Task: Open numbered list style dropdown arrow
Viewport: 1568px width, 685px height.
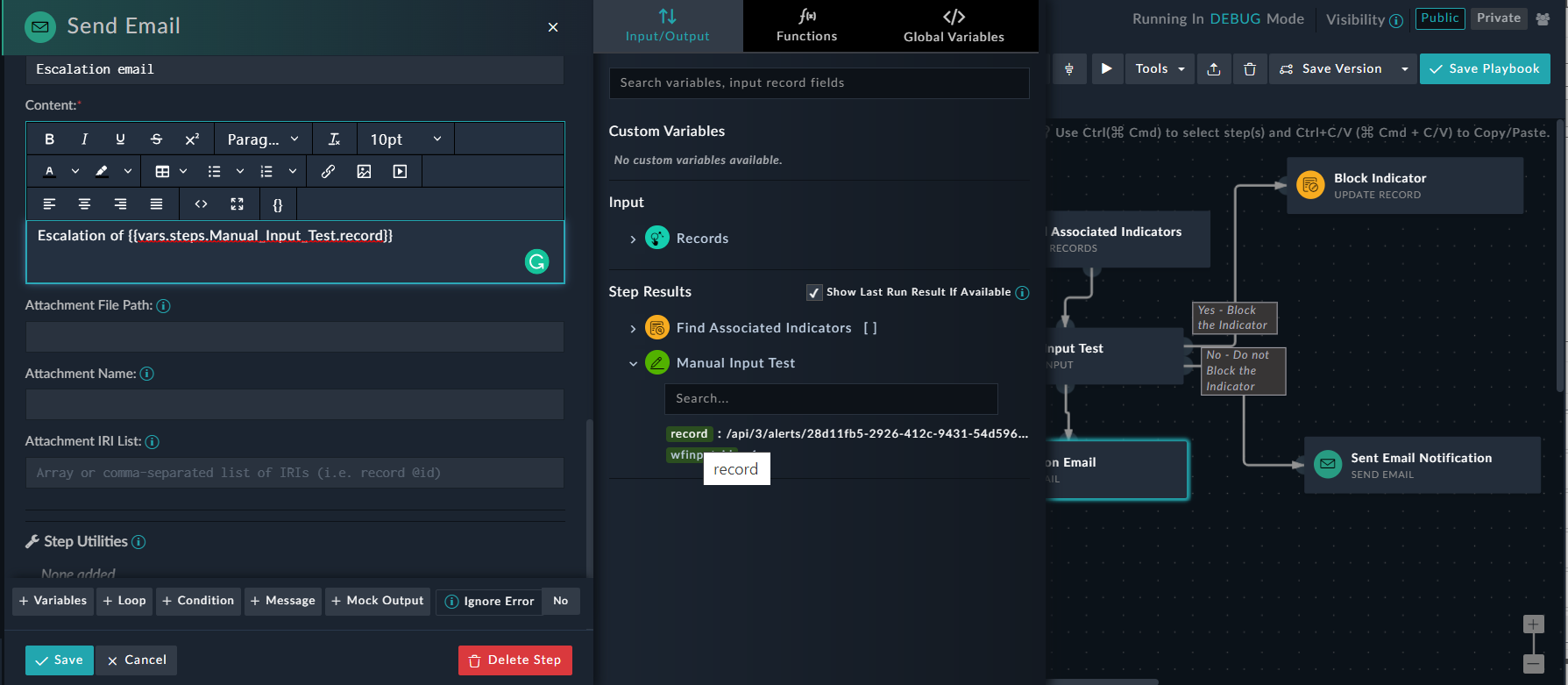Action: [x=293, y=172]
